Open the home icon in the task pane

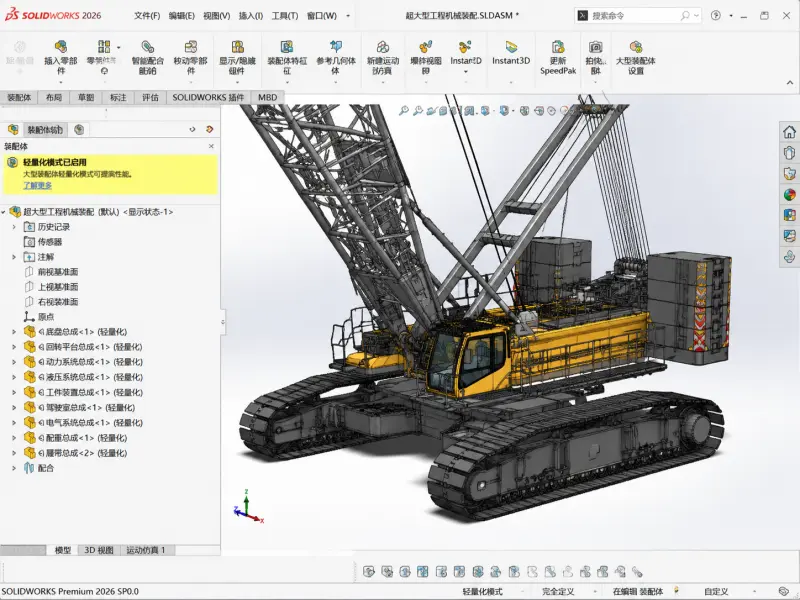tap(789, 132)
